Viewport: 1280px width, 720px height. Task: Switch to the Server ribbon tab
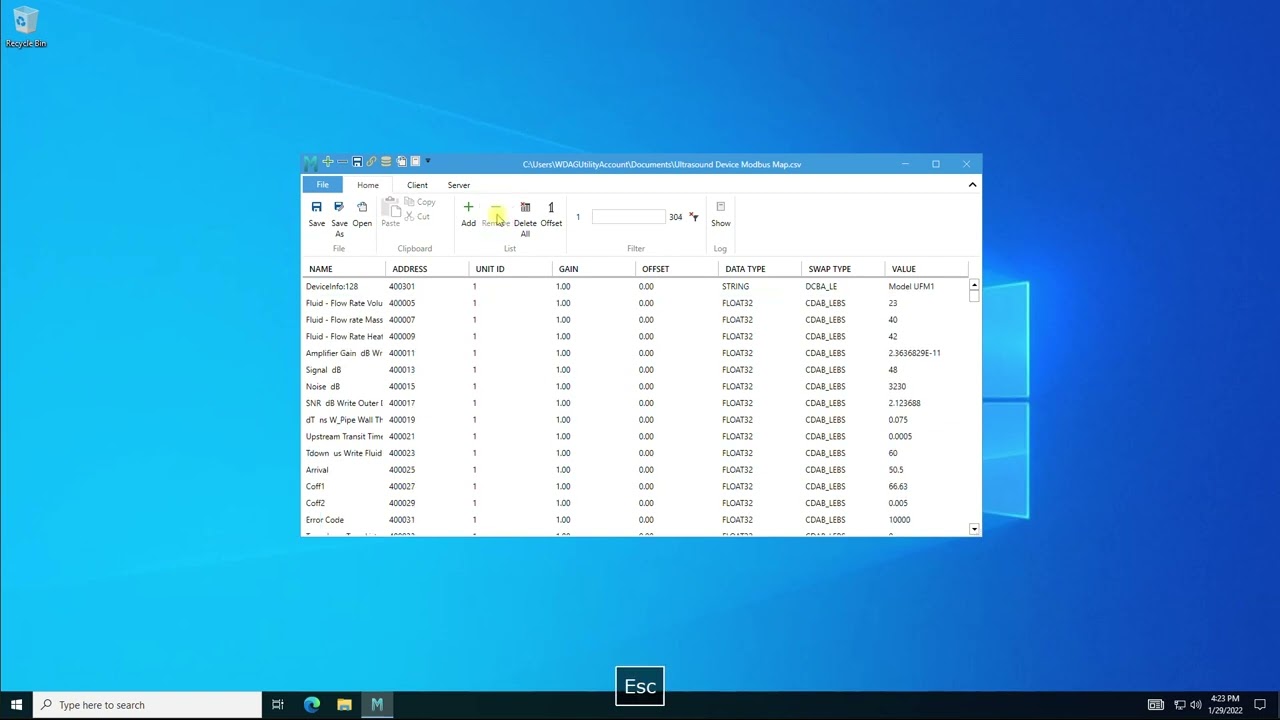click(x=459, y=185)
